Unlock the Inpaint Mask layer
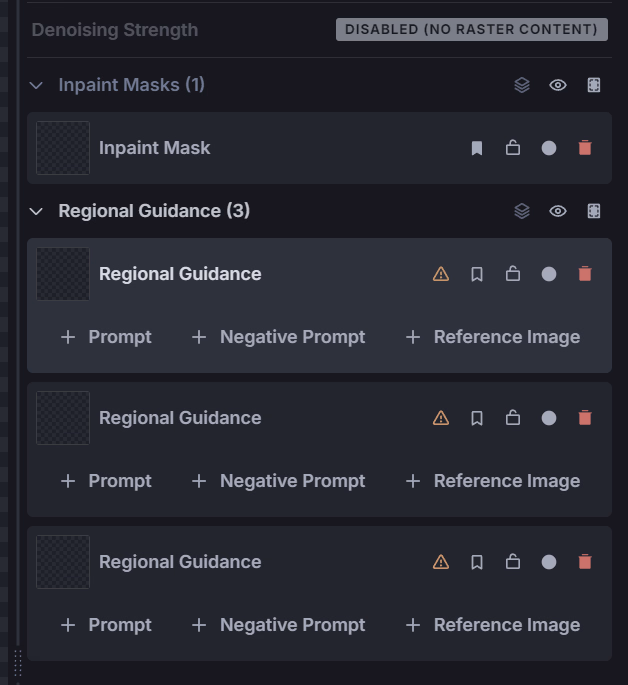Screen dimensions: 628x685 click(x=513, y=148)
